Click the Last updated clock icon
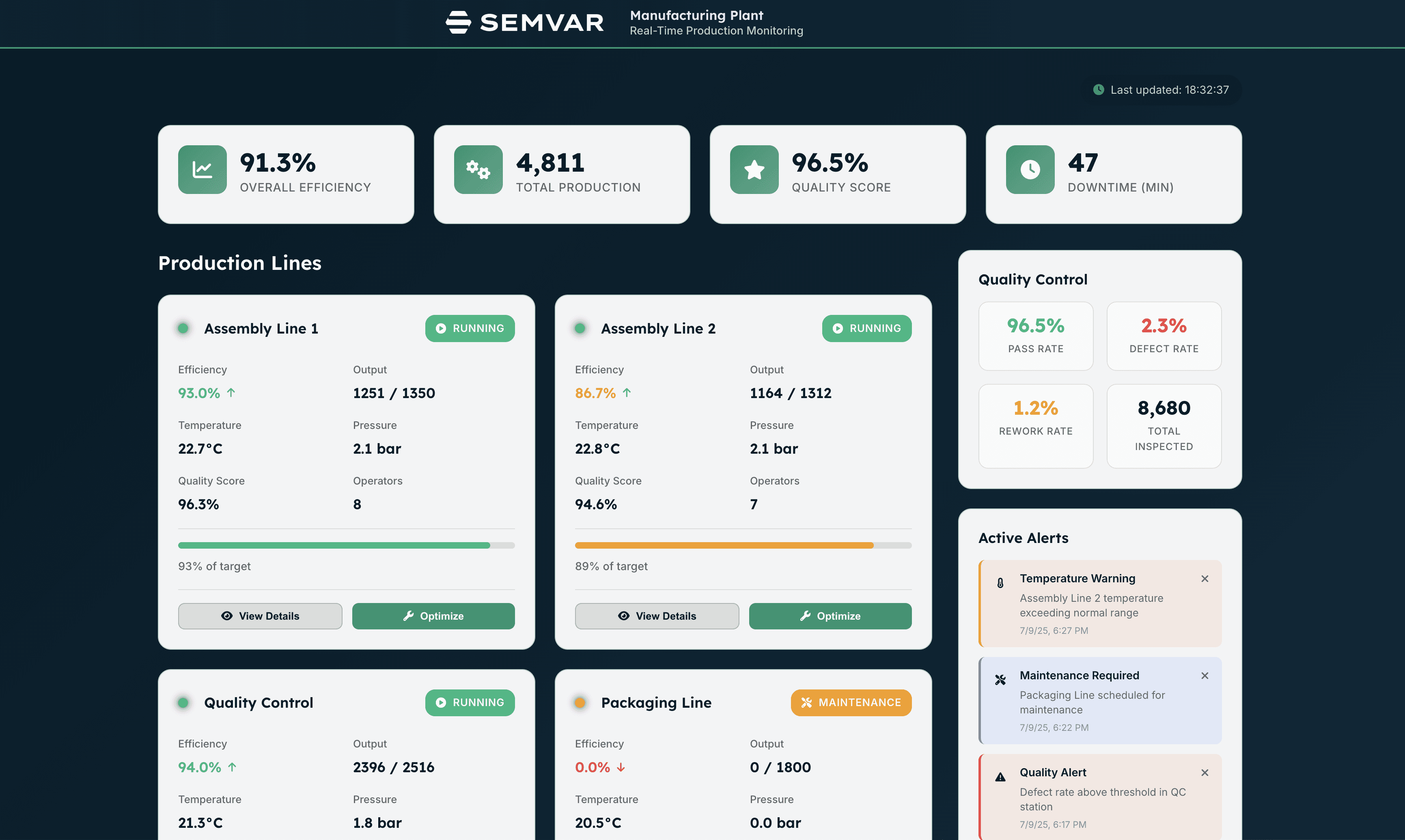This screenshot has width=1405, height=840. [x=1098, y=89]
